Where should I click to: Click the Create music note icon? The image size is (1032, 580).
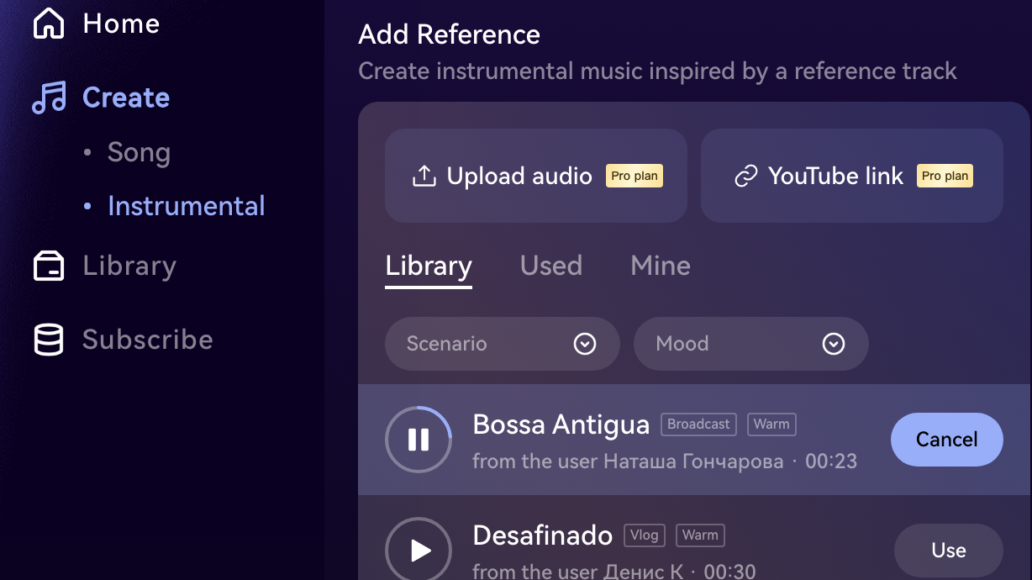point(49,97)
